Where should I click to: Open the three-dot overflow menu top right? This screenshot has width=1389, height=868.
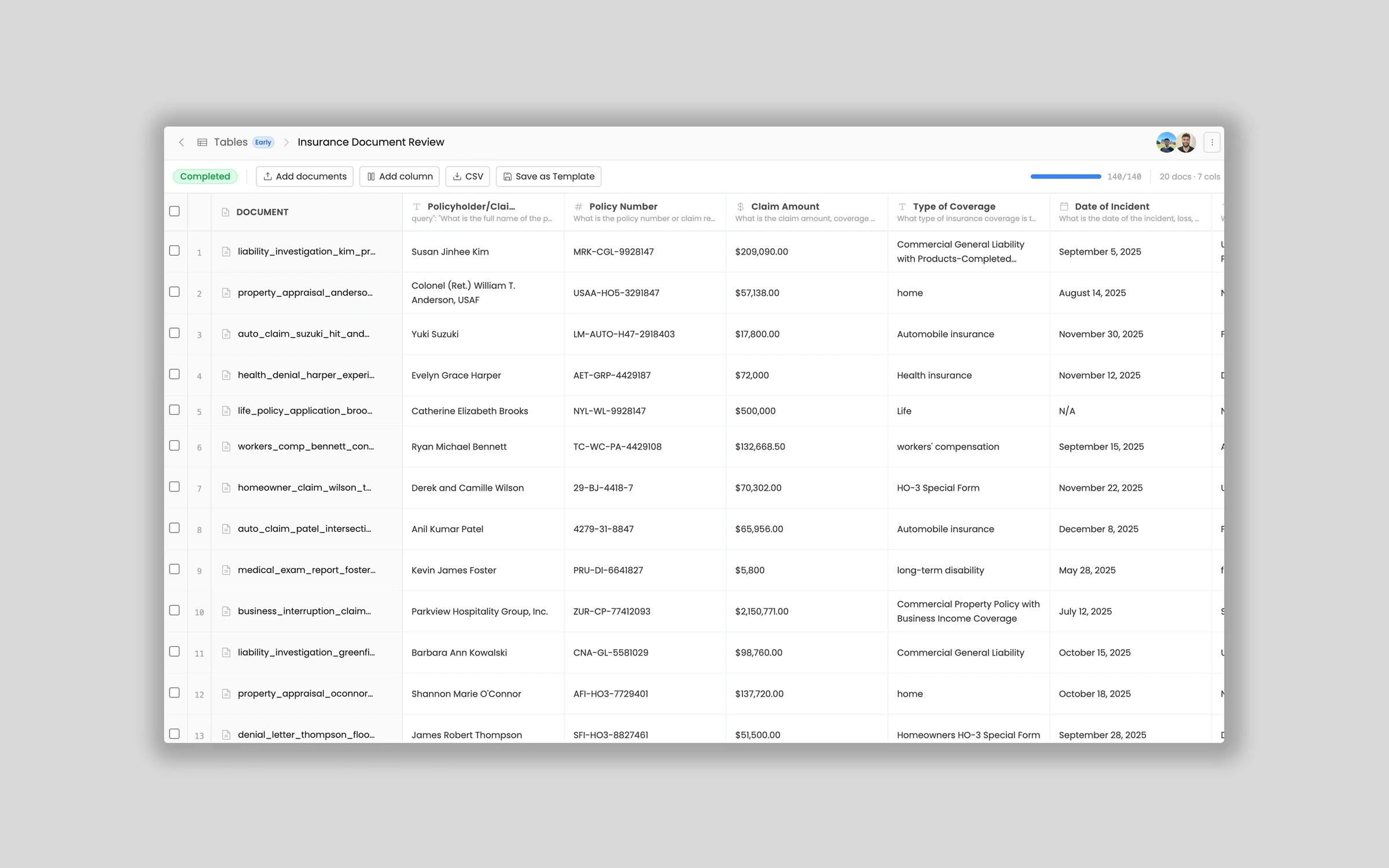(x=1211, y=142)
